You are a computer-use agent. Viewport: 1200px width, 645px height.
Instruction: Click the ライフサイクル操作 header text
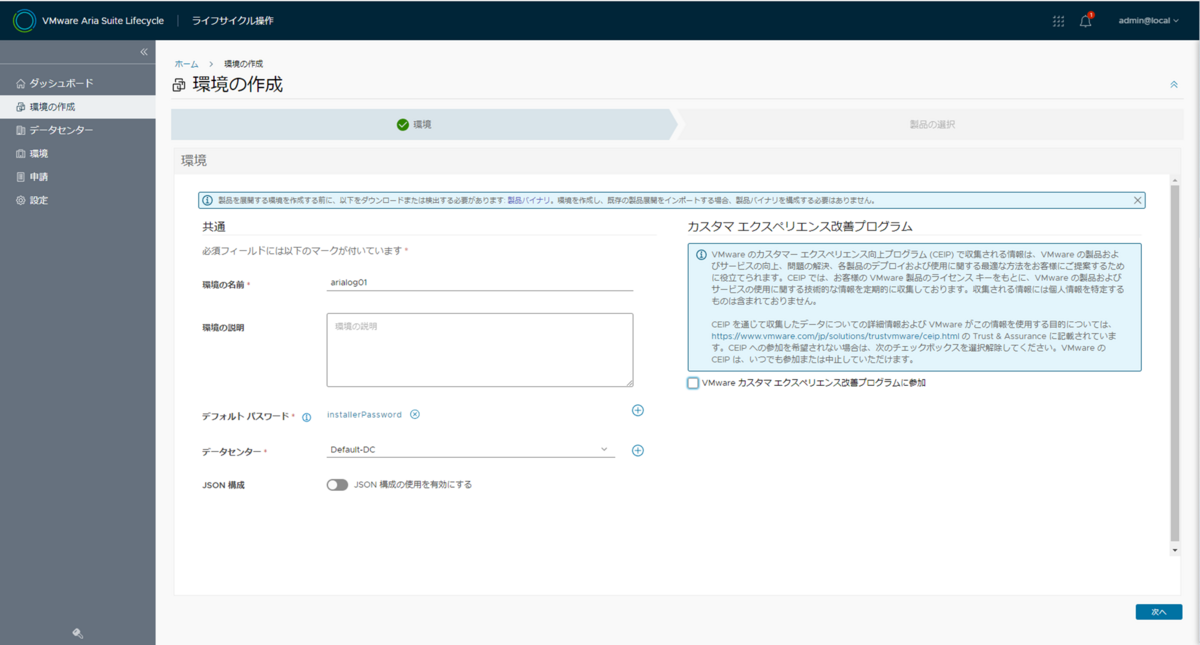[x=232, y=21]
